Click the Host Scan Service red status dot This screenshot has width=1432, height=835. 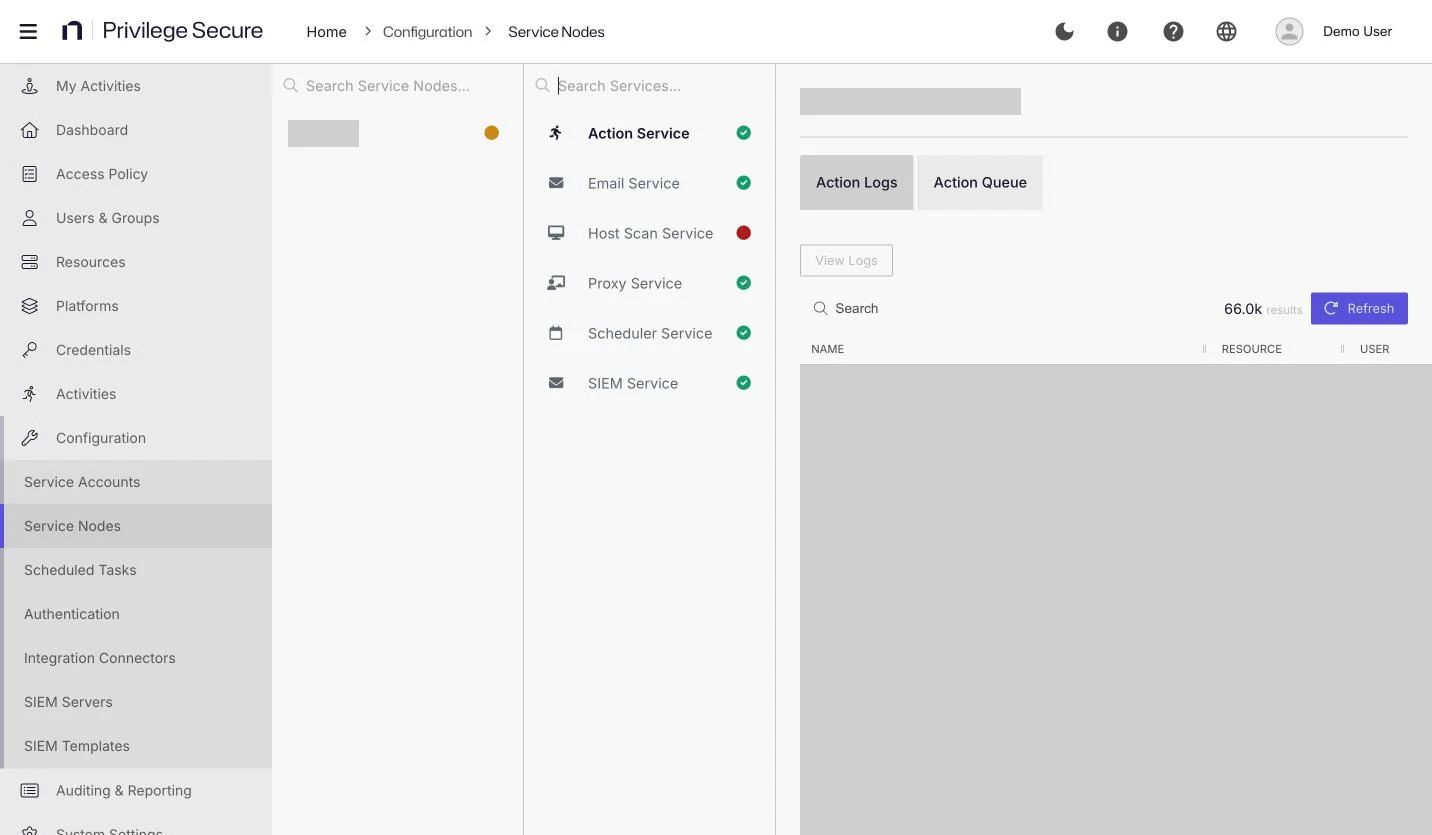(x=743, y=233)
